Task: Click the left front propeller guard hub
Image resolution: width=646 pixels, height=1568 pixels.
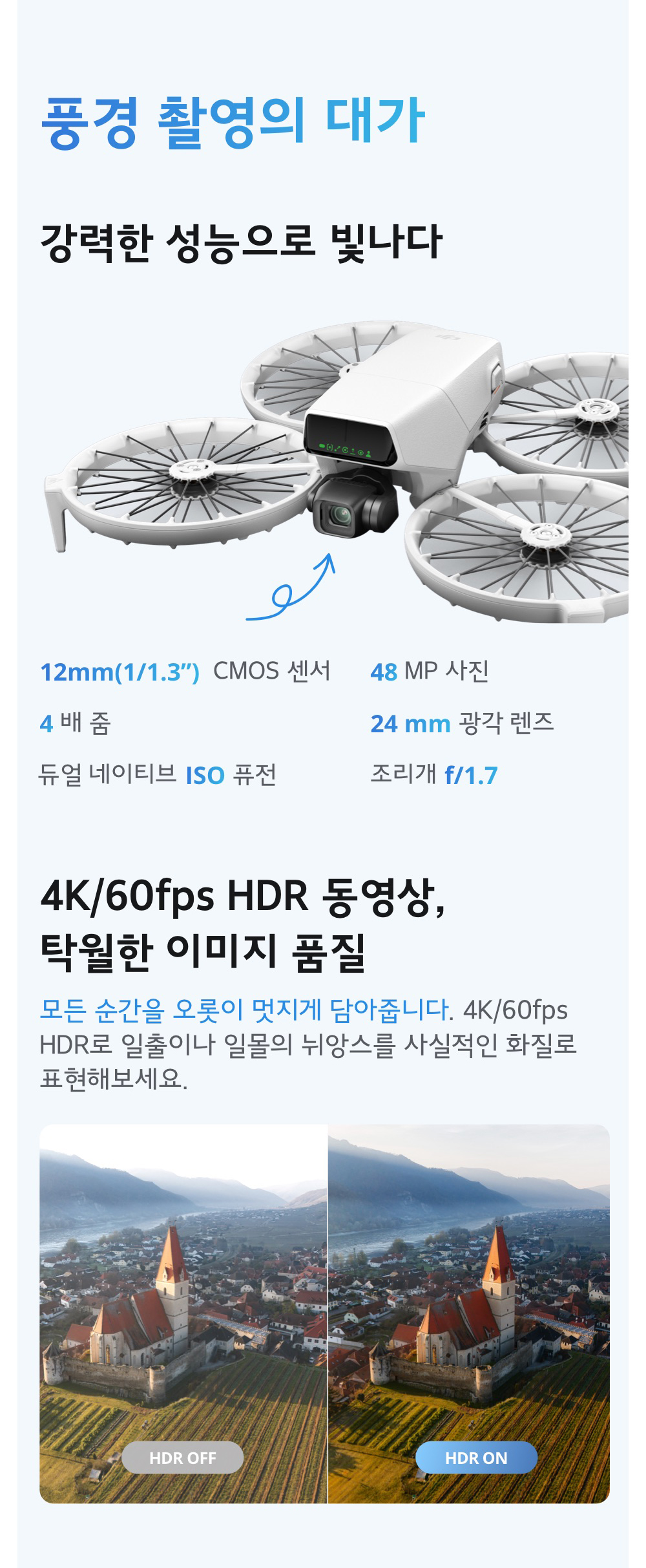Action: 191,469
